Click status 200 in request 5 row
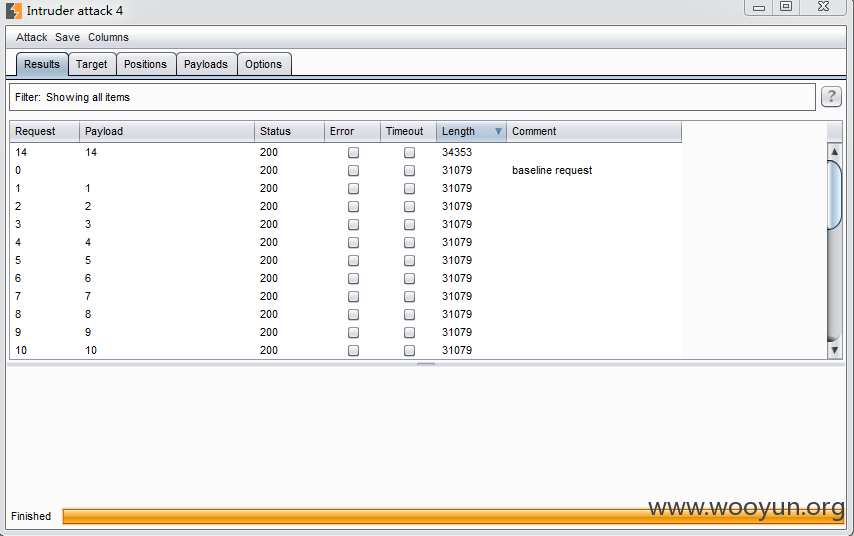854x536 pixels. [269, 260]
